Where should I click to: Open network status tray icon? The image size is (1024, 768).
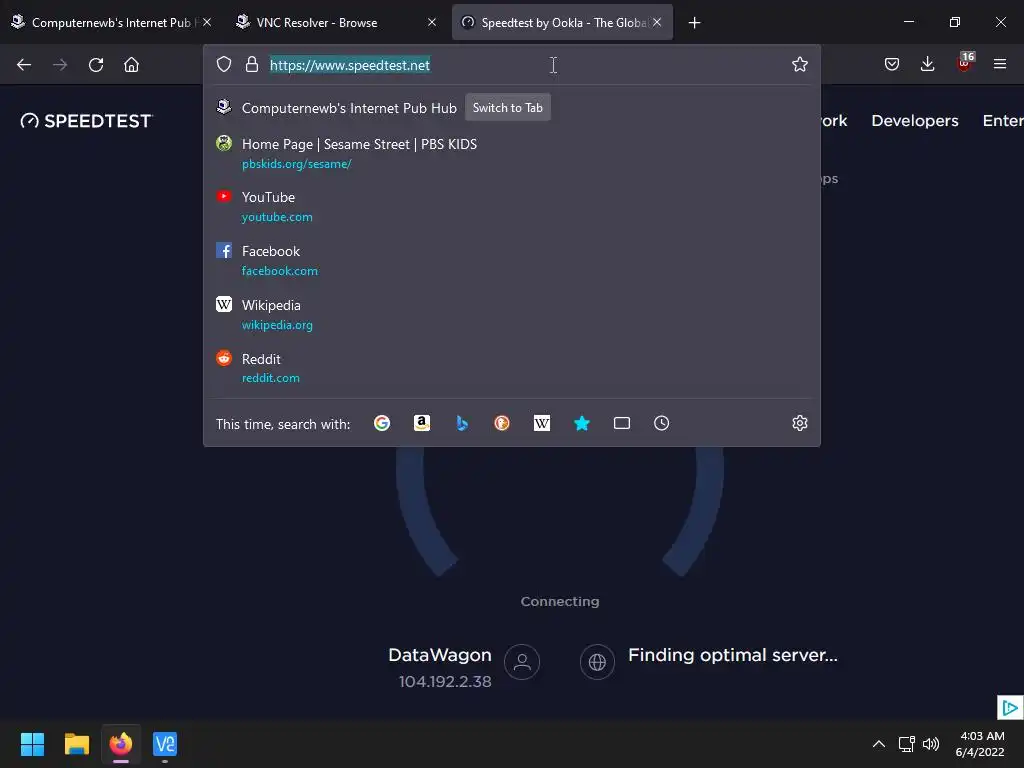pos(906,744)
